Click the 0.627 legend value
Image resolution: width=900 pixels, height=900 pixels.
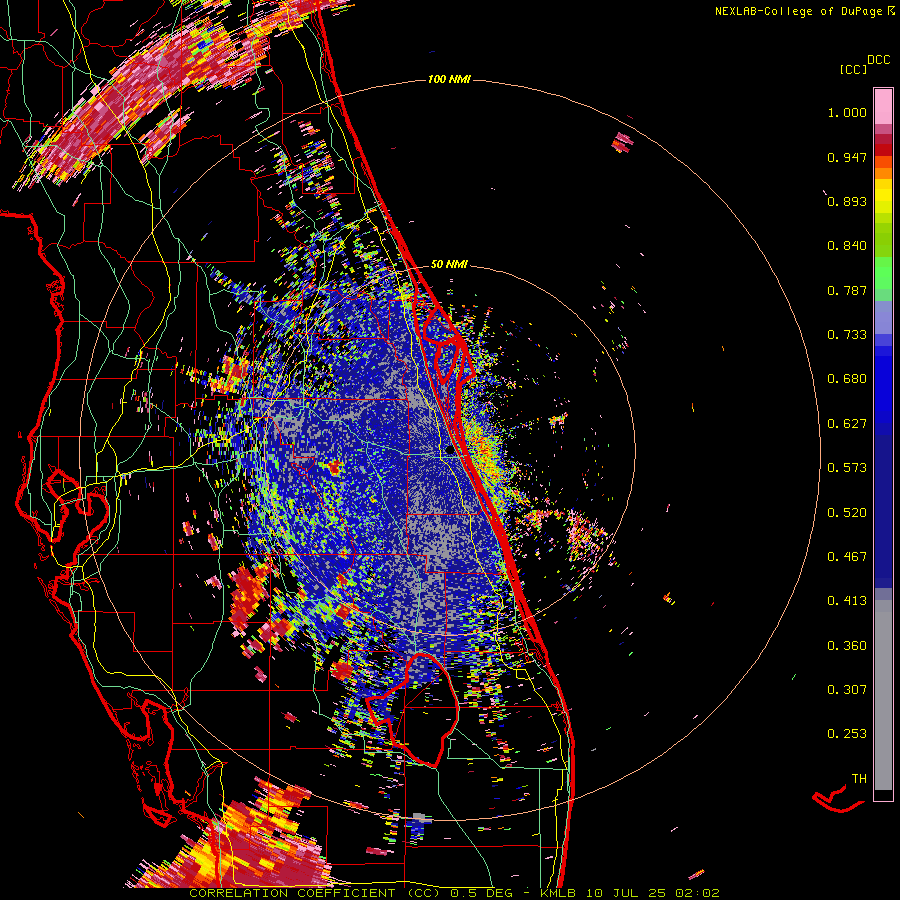[847, 424]
